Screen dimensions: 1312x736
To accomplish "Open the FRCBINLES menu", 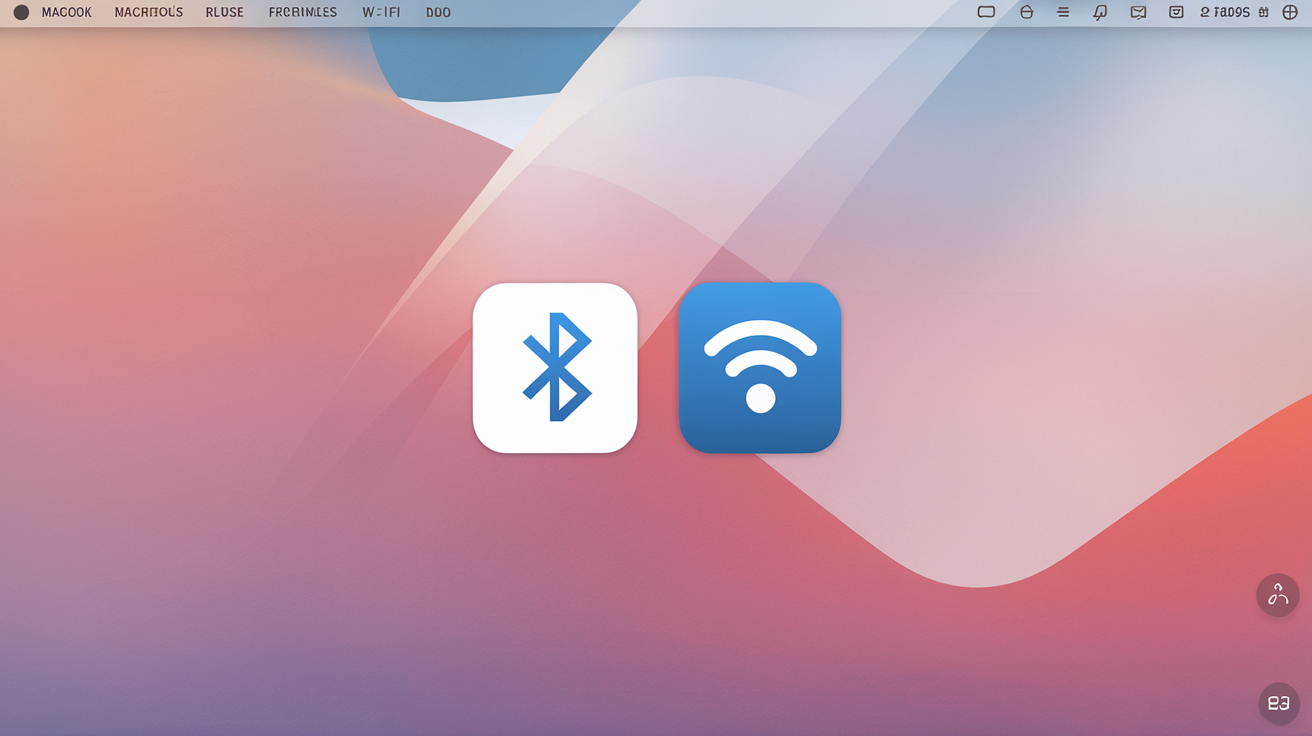I will point(303,13).
